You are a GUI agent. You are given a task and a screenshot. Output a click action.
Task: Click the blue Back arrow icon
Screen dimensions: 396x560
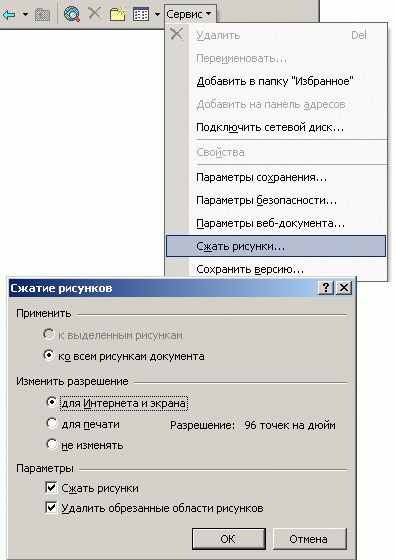pyautogui.click(x=9, y=15)
